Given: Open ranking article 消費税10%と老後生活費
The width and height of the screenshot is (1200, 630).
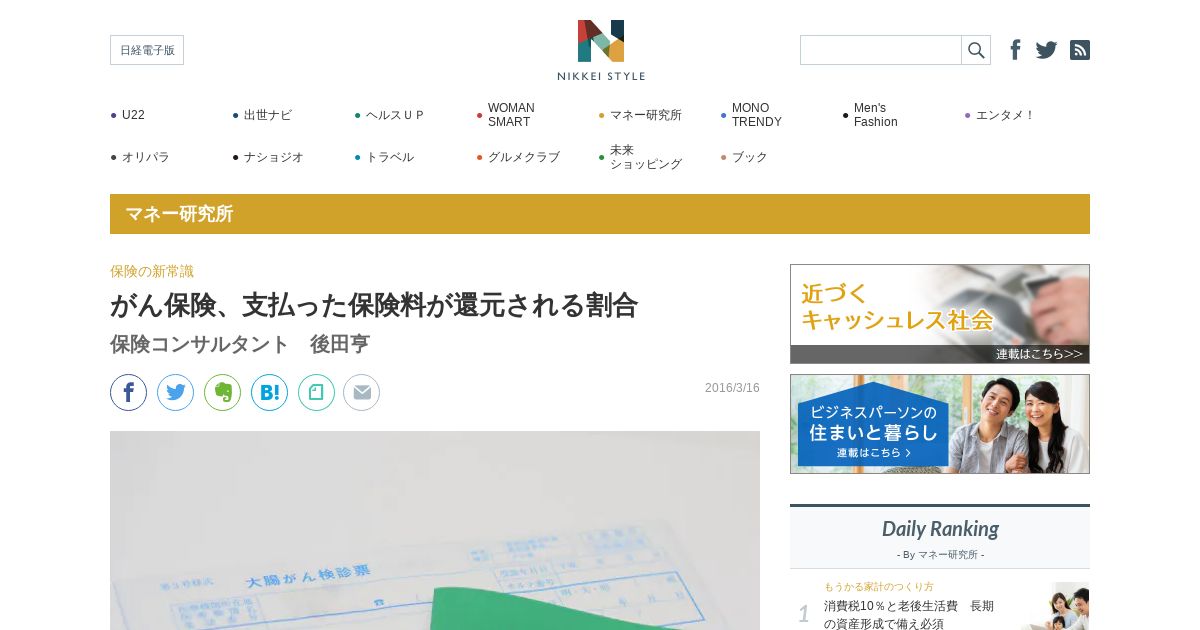Looking at the screenshot, I should [x=909, y=614].
